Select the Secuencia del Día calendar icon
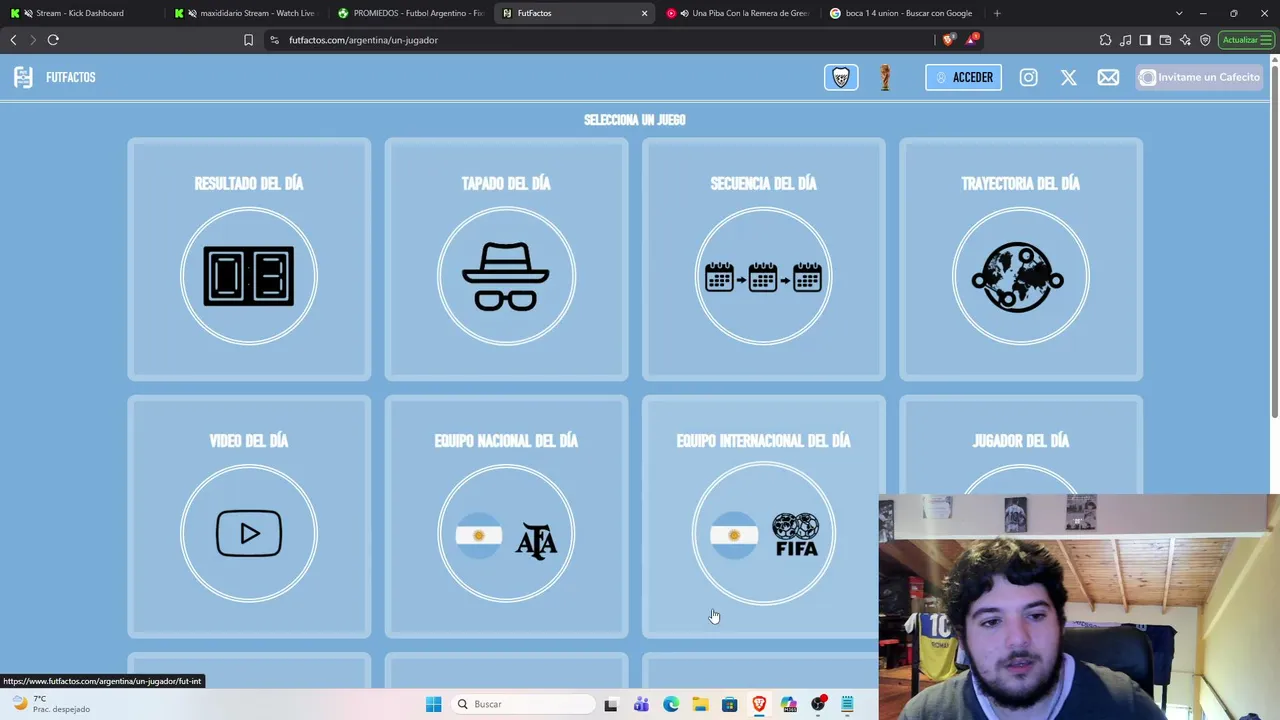The width and height of the screenshot is (1280, 720). [763, 277]
